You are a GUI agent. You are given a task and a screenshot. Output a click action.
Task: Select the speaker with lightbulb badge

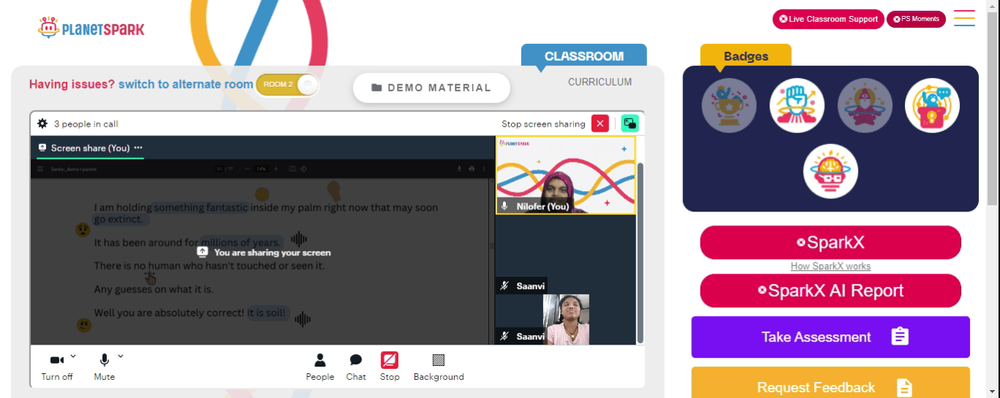[x=932, y=105]
